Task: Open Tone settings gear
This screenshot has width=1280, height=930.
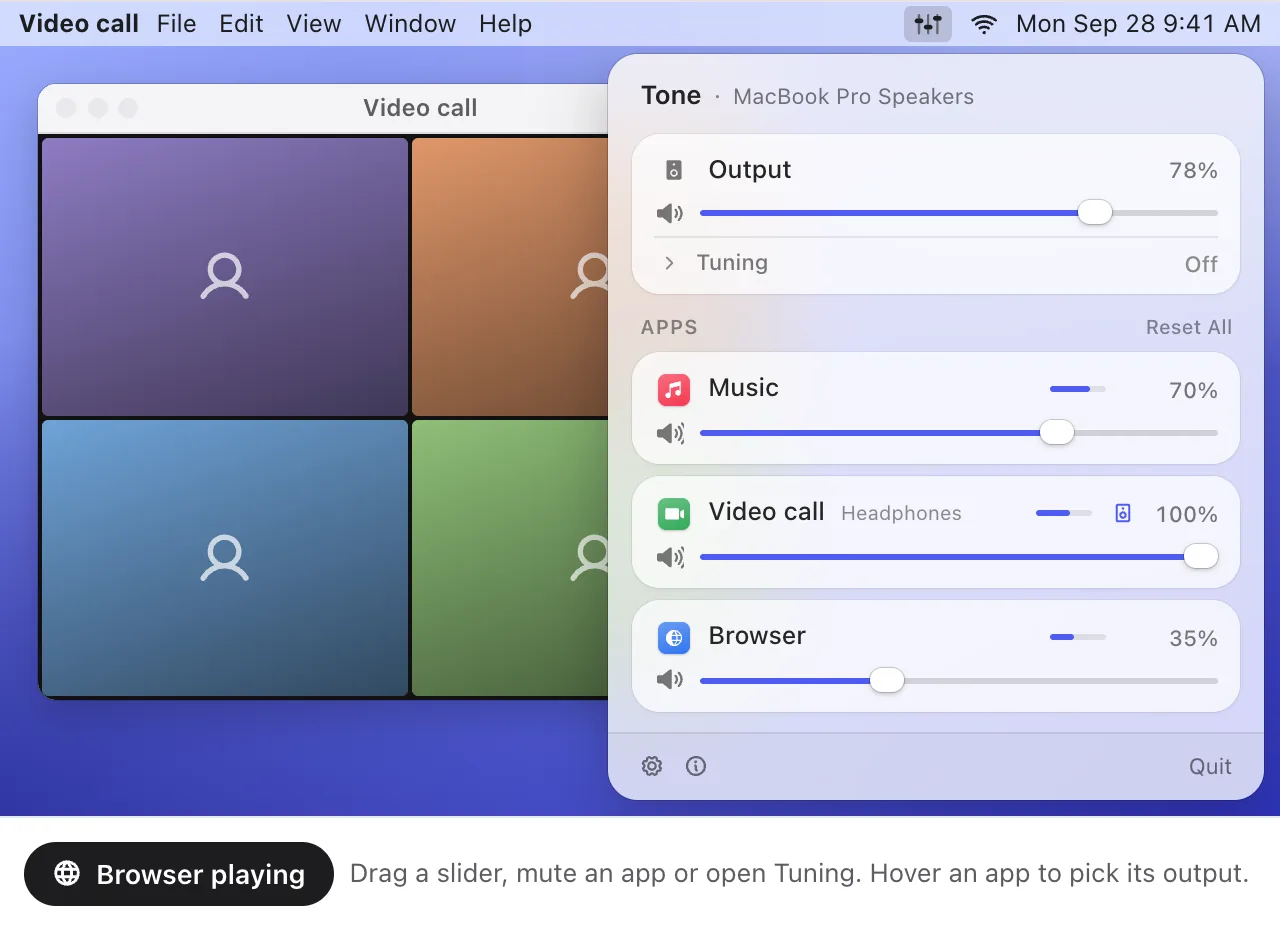Action: pos(652,766)
